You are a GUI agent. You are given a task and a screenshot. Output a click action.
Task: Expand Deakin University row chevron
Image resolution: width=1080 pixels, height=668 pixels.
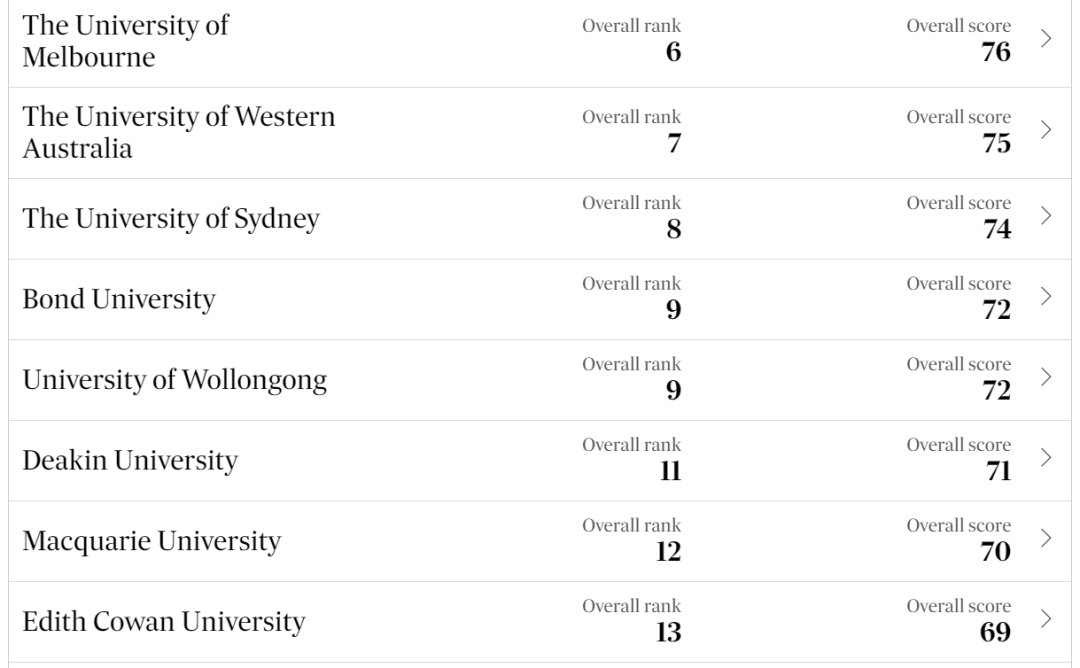(1046, 457)
